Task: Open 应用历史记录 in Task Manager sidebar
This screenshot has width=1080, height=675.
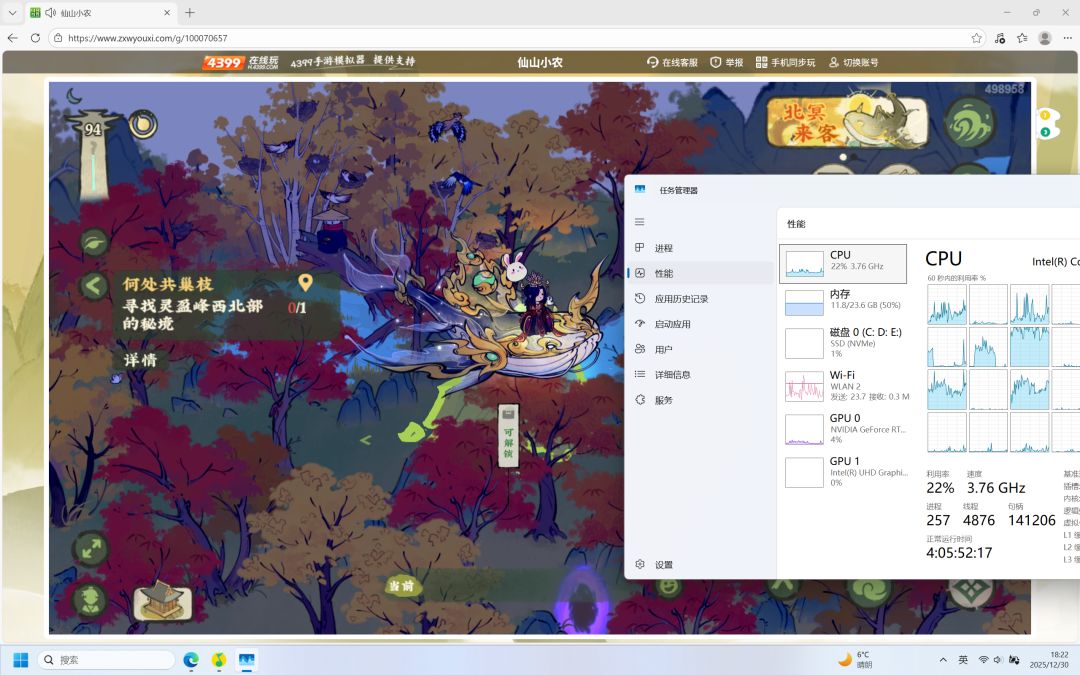Action: click(x=700, y=299)
